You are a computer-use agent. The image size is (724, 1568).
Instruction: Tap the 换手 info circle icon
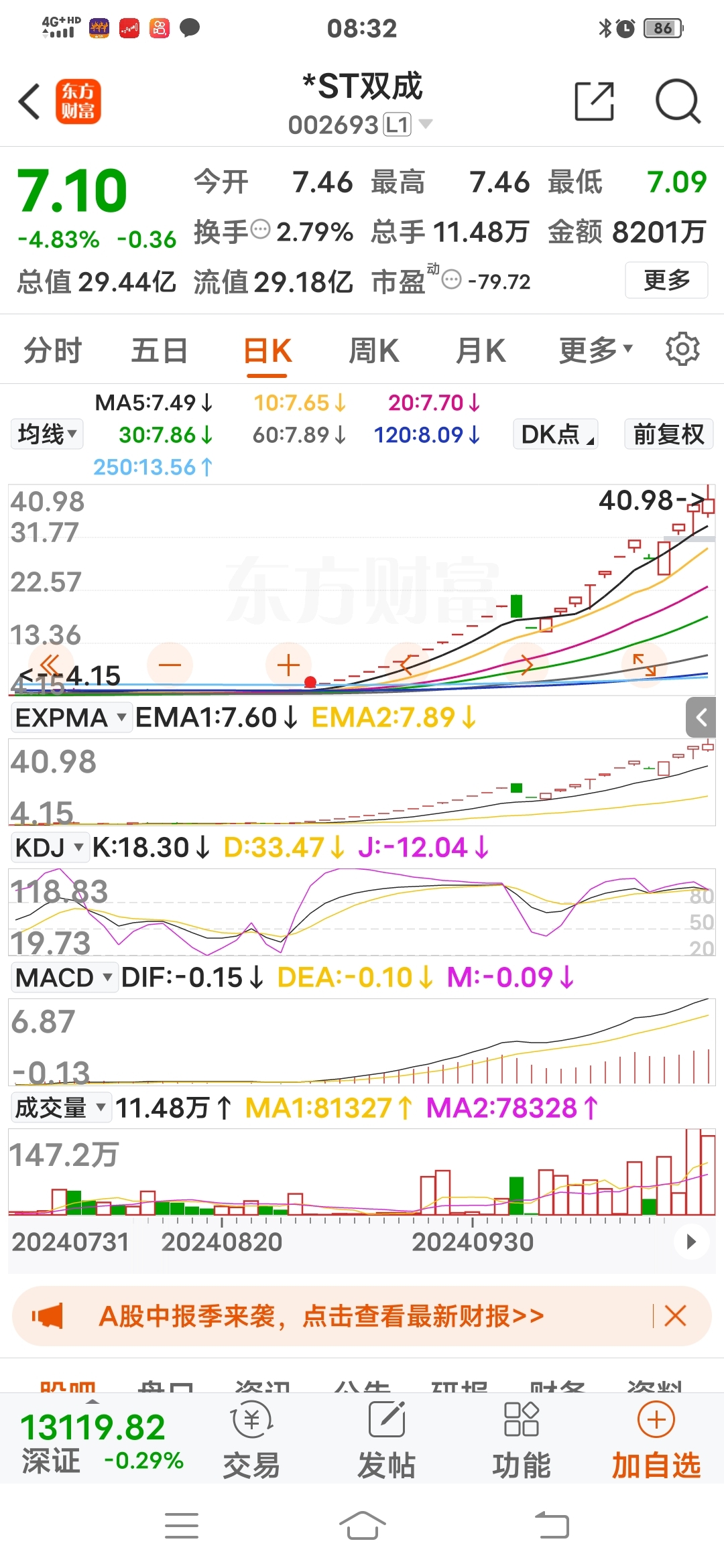[x=260, y=230]
